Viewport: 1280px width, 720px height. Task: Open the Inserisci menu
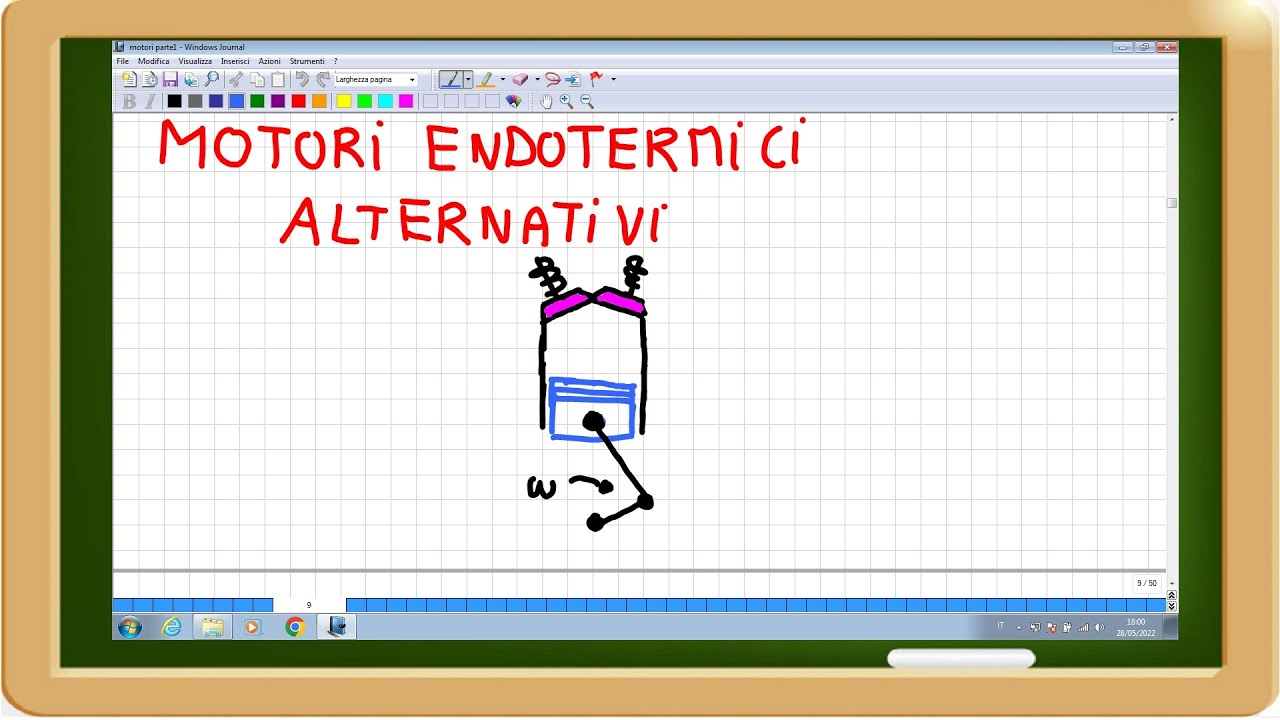(x=235, y=61)
